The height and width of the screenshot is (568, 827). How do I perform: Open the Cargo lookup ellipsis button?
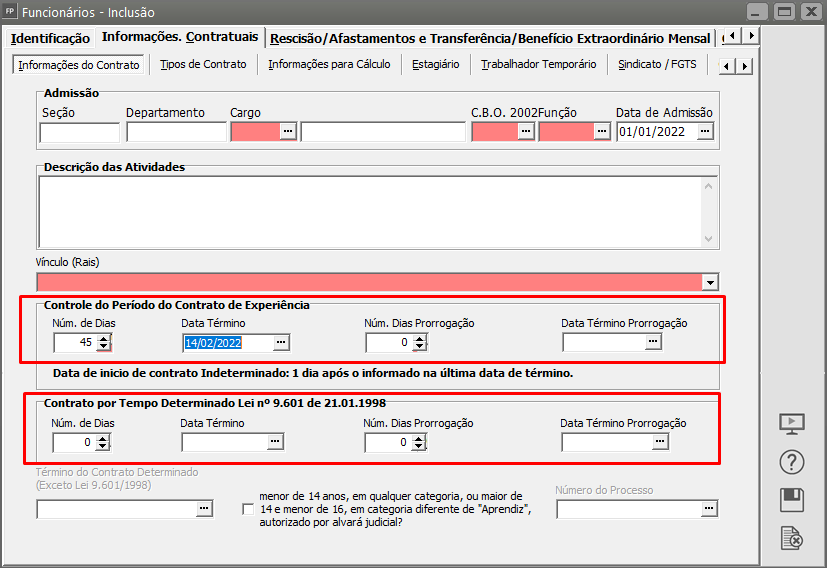point(288,131)
